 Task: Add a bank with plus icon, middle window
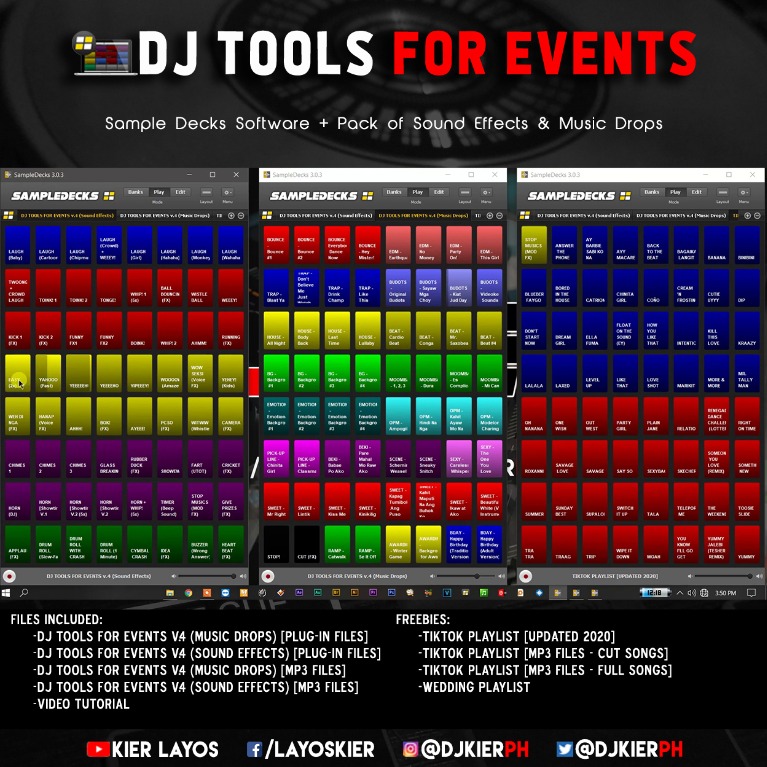pos(490,215)
